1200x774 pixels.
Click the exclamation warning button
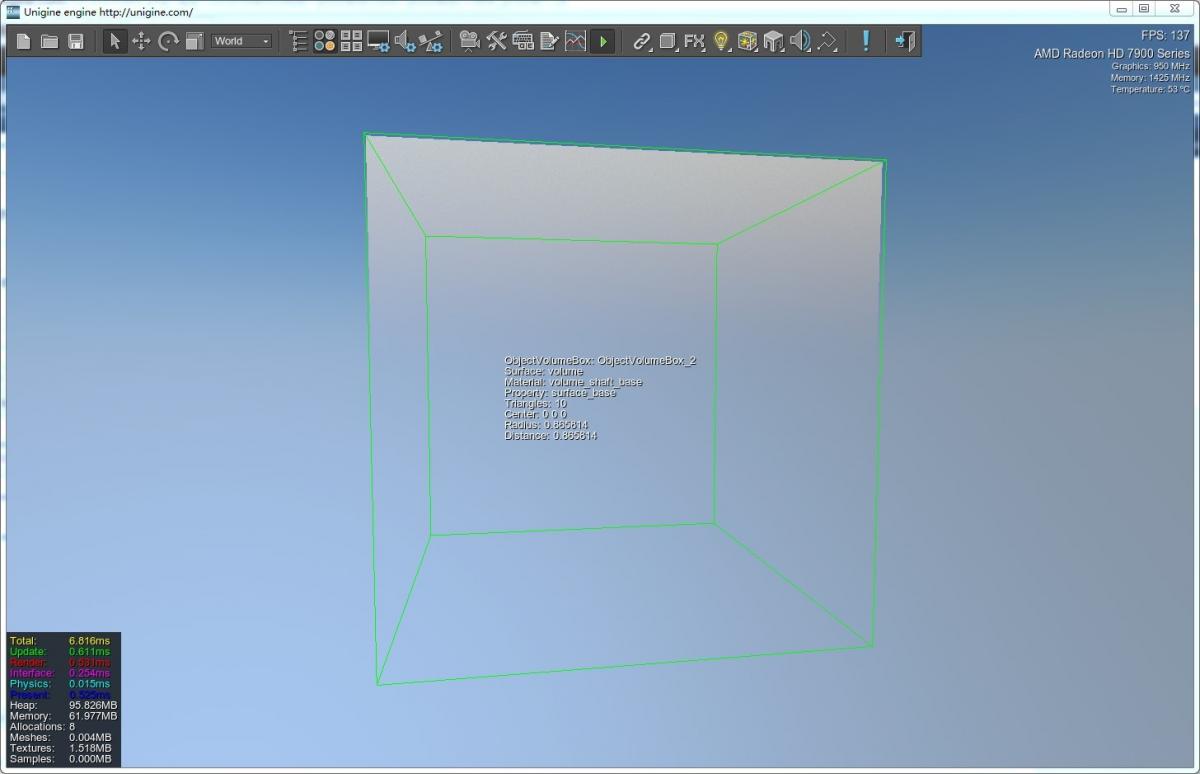point(866,41)
